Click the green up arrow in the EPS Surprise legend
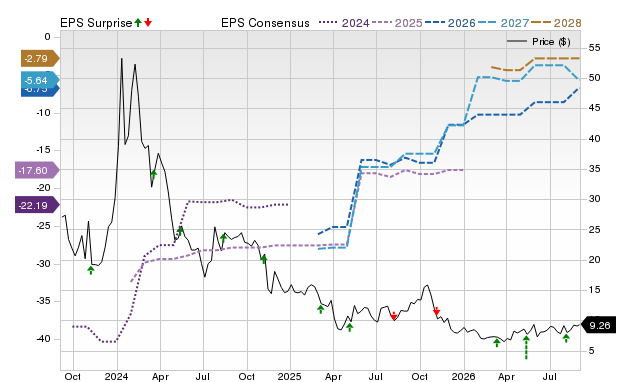Screen dimensions: 640x382 click(x=138, y=22)
